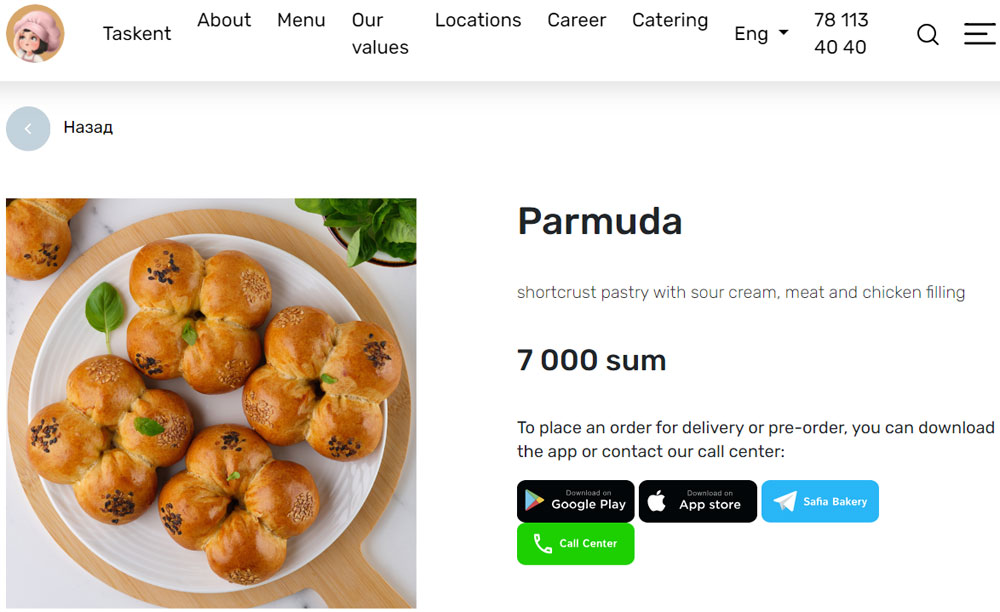The image size is (1000, 612).
Task: Click the Safia chef girl logo
Action: click(x=35, y=34)
